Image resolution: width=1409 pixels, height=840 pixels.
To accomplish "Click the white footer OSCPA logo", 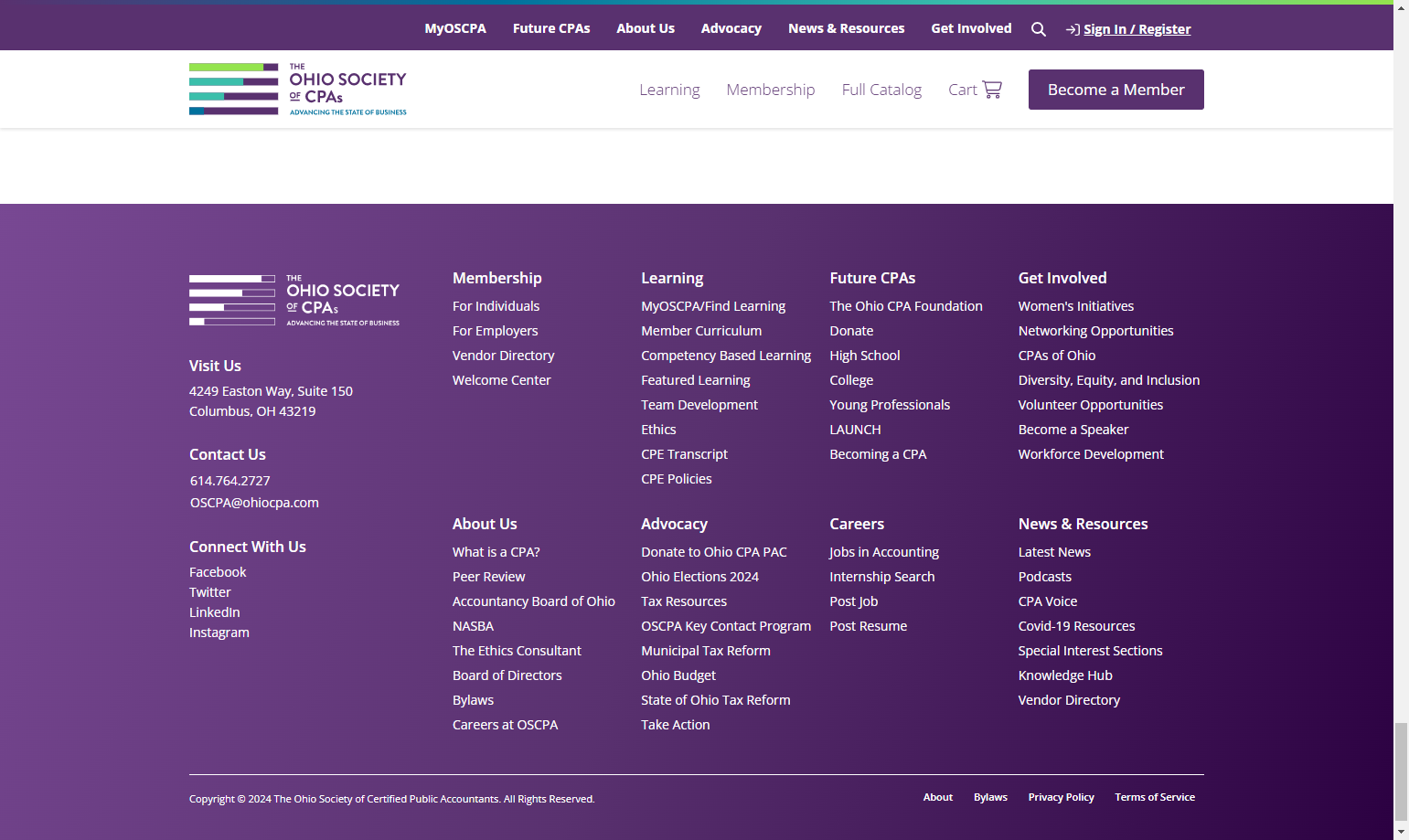I will (x=294, y=301).
